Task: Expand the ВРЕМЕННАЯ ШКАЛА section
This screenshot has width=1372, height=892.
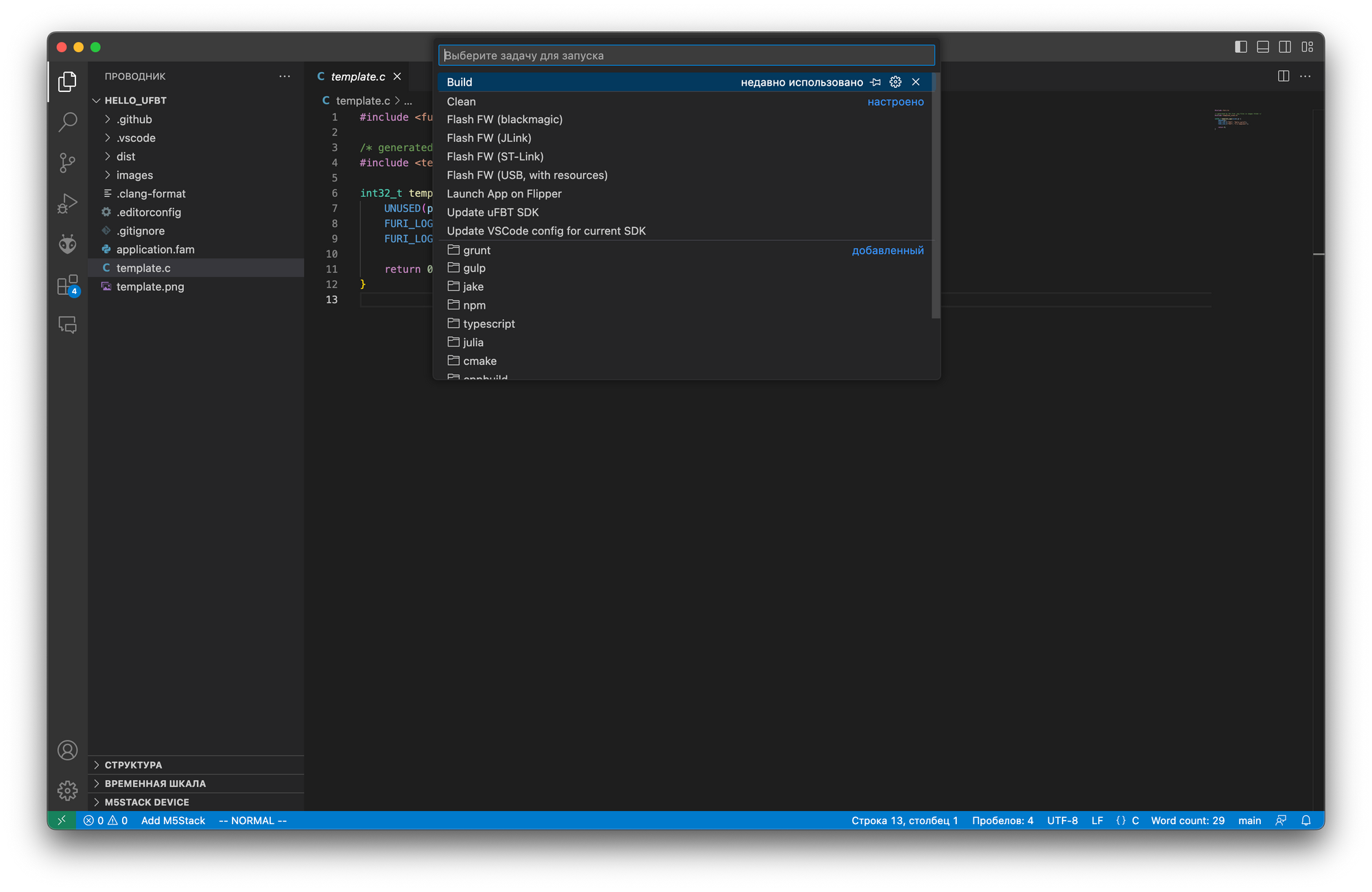Action: tap(196, 783)
